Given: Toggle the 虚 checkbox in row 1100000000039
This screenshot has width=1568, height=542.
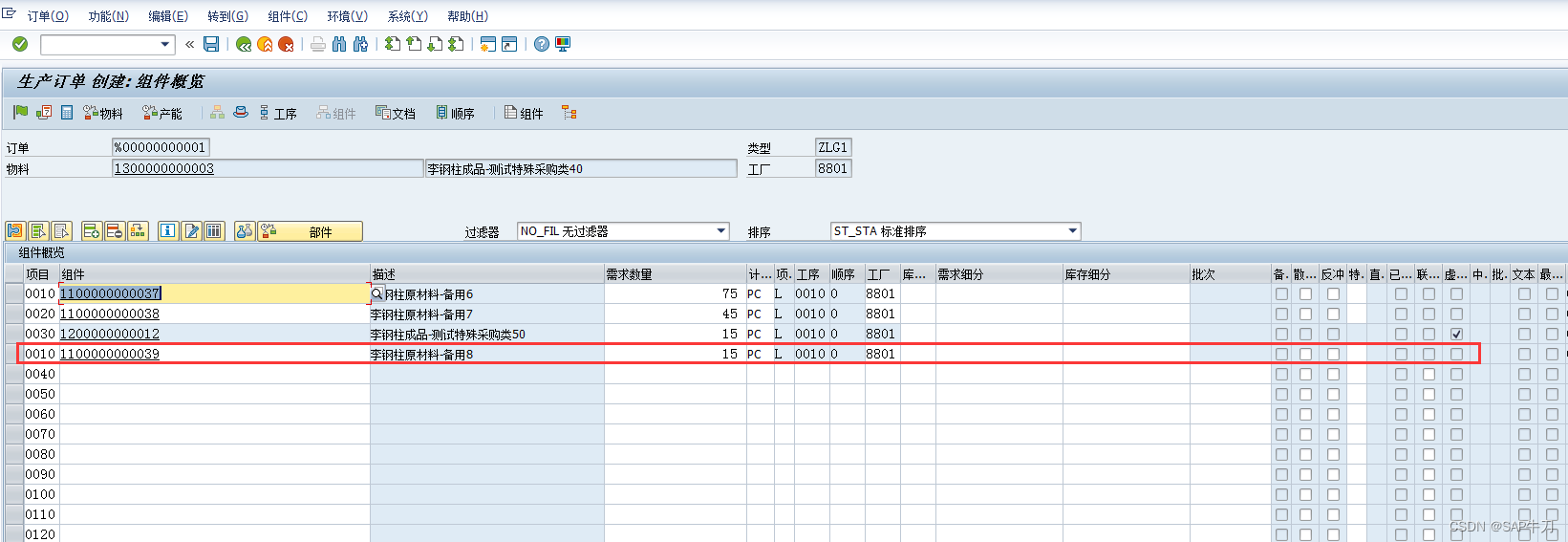Looking at the screenshot, I should point(1456,354).
